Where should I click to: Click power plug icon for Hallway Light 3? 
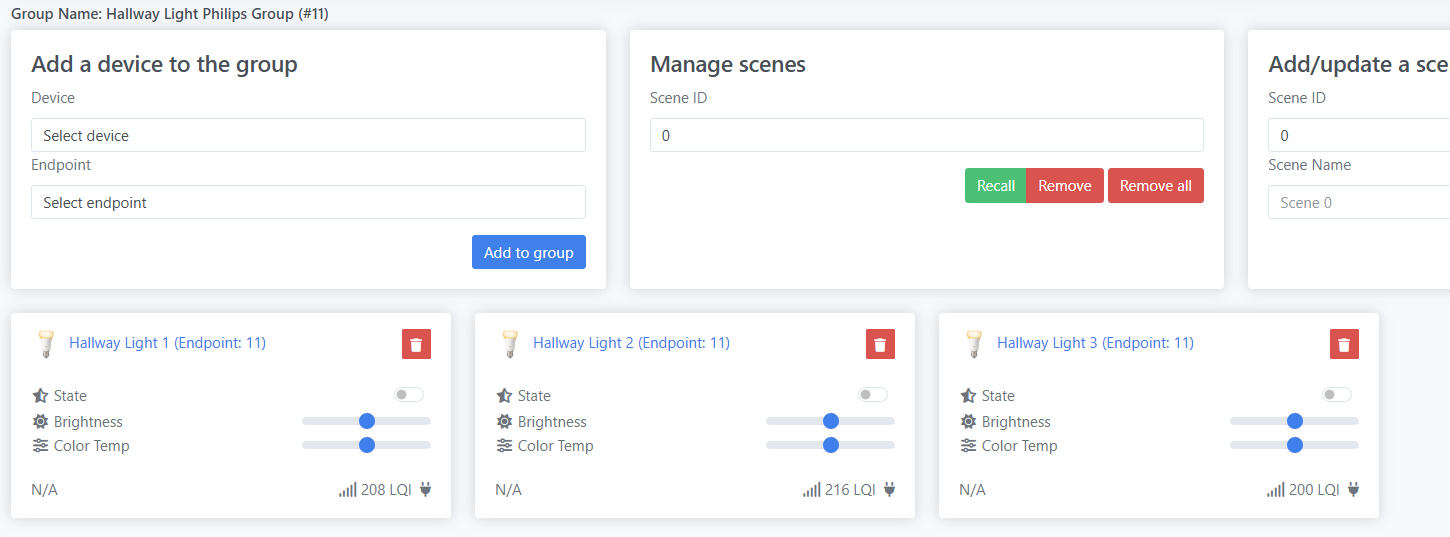pos(1354,490)
